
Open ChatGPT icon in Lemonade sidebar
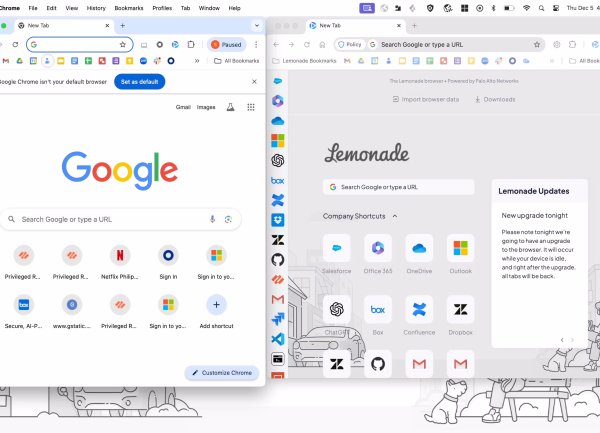pyautogui.click(x=278, y=161)
